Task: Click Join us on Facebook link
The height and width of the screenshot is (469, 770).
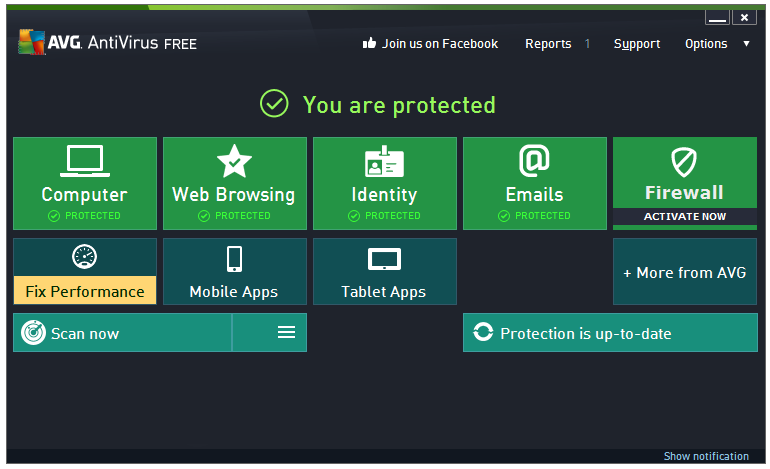Action: pyautogui.click(x=440, y=44)
